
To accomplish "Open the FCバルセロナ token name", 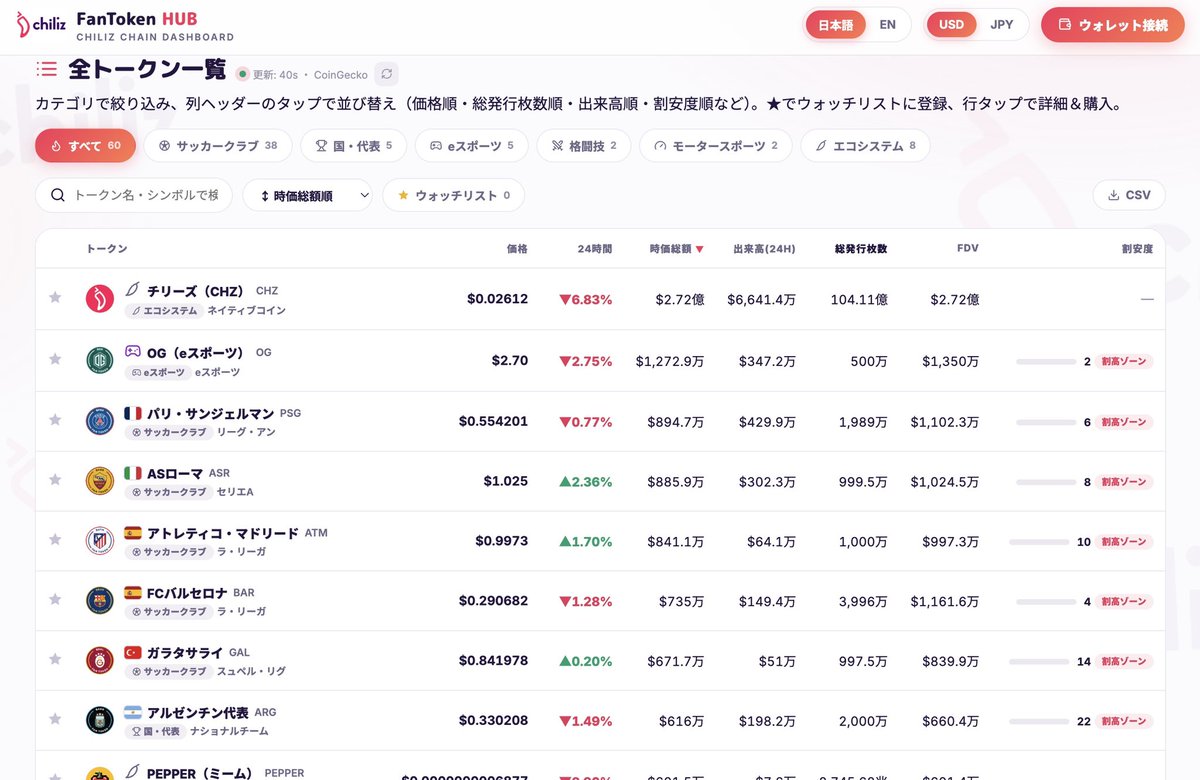I will tap(187, 593).
